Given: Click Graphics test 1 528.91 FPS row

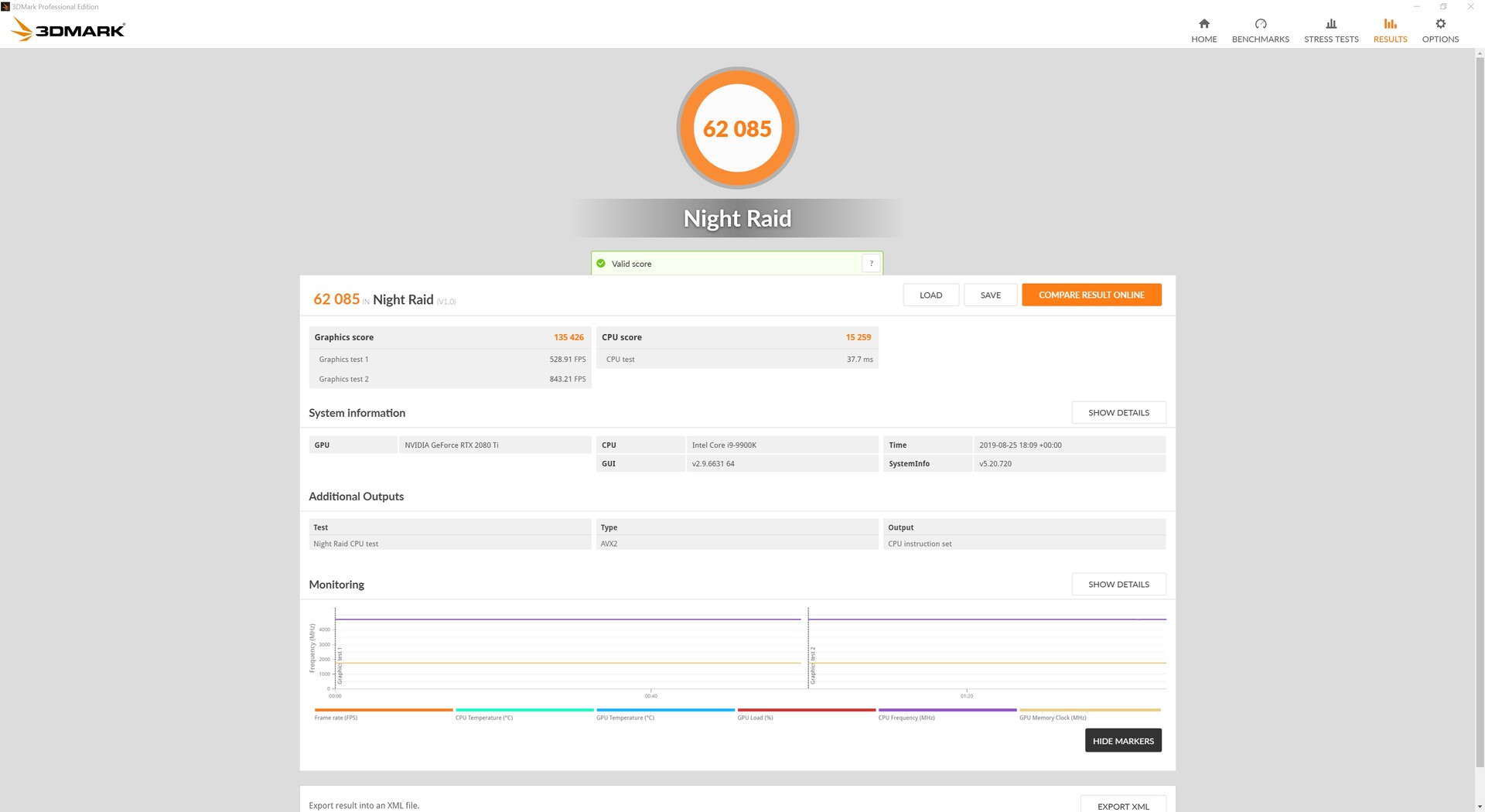Looking at the screenshot, I should pyautogui.click(x=450, y=360).
